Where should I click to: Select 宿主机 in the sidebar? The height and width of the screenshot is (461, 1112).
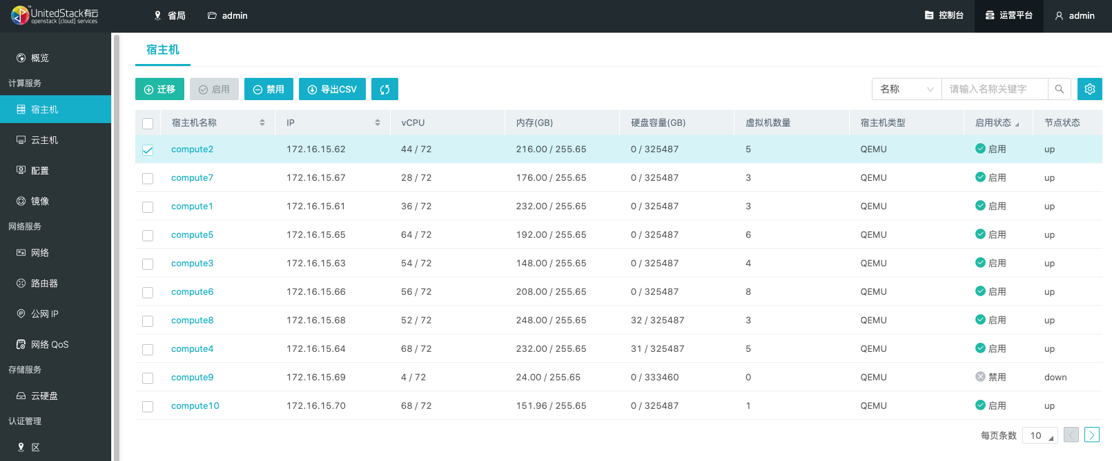(x=55, y=109)
